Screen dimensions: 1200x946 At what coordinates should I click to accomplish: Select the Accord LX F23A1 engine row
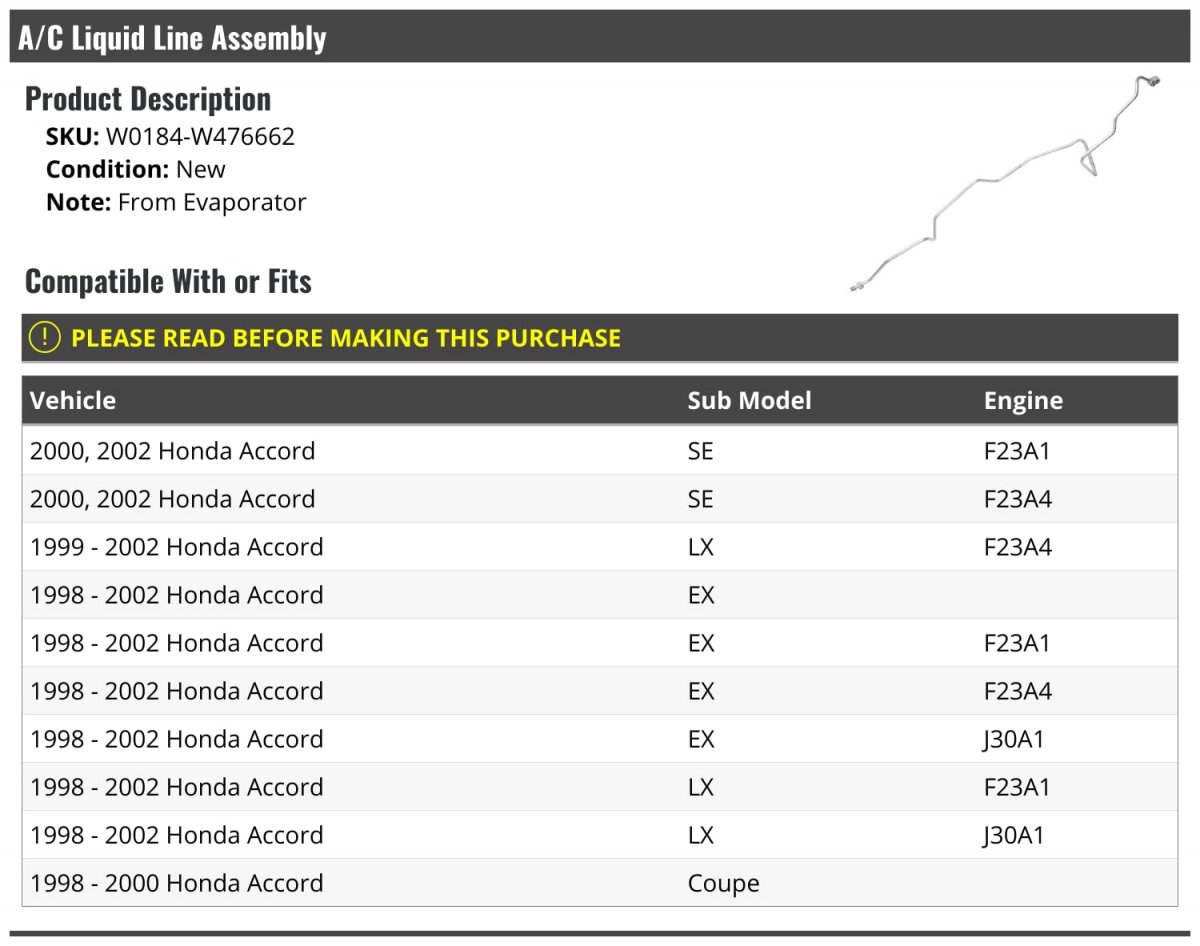(599, 787)
